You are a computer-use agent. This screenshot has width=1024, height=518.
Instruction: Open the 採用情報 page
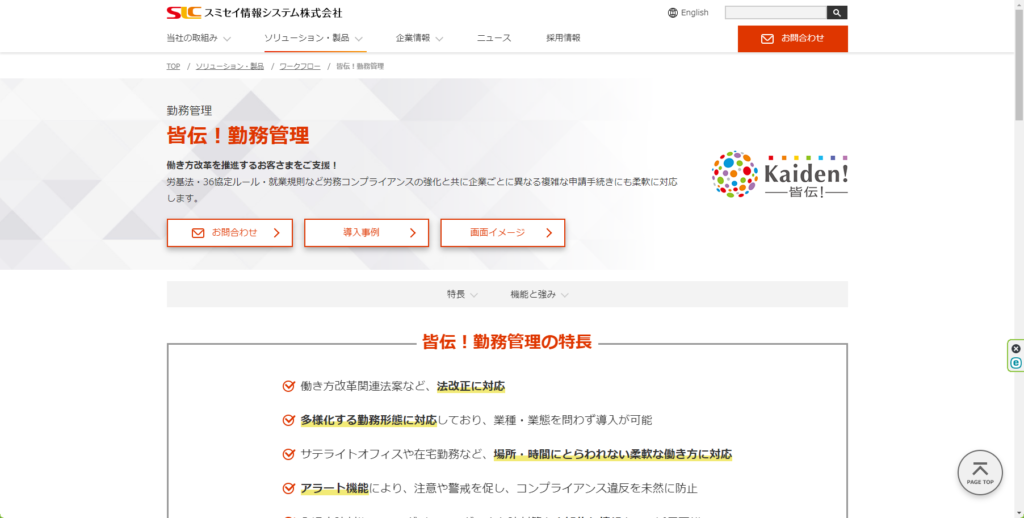(x=563, y=39)
